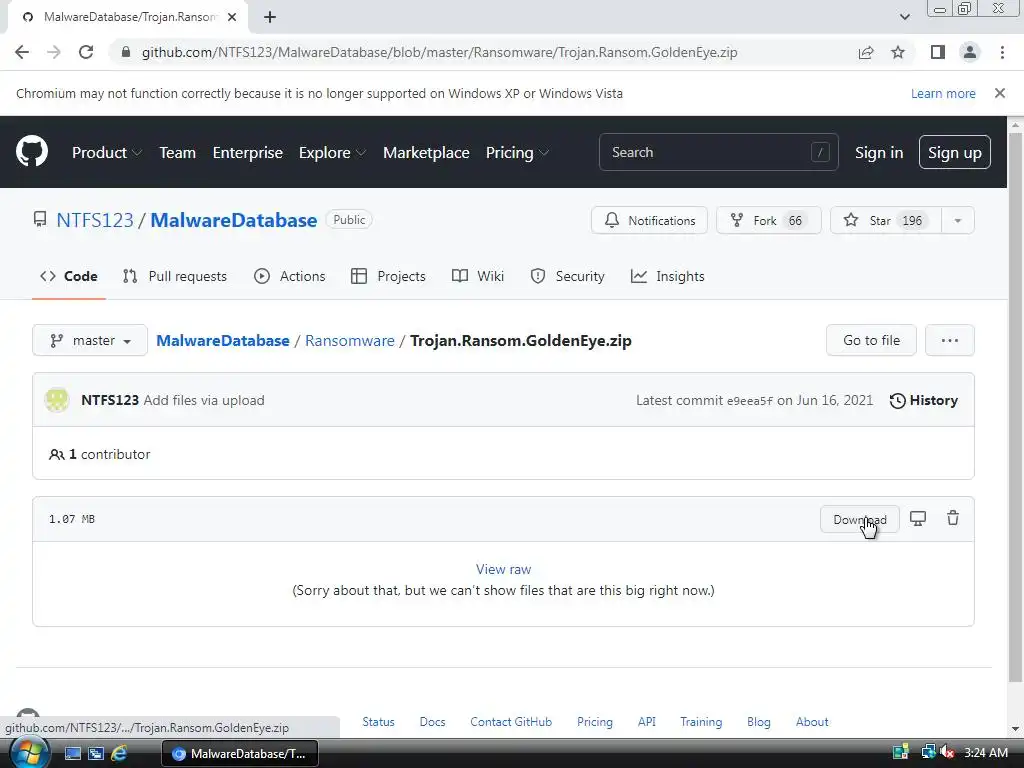This screenshot has height=768, width=1024.
Task: Click the NTFS123 commit avatar
Action: pyautogui.click(x=57, y=400)
